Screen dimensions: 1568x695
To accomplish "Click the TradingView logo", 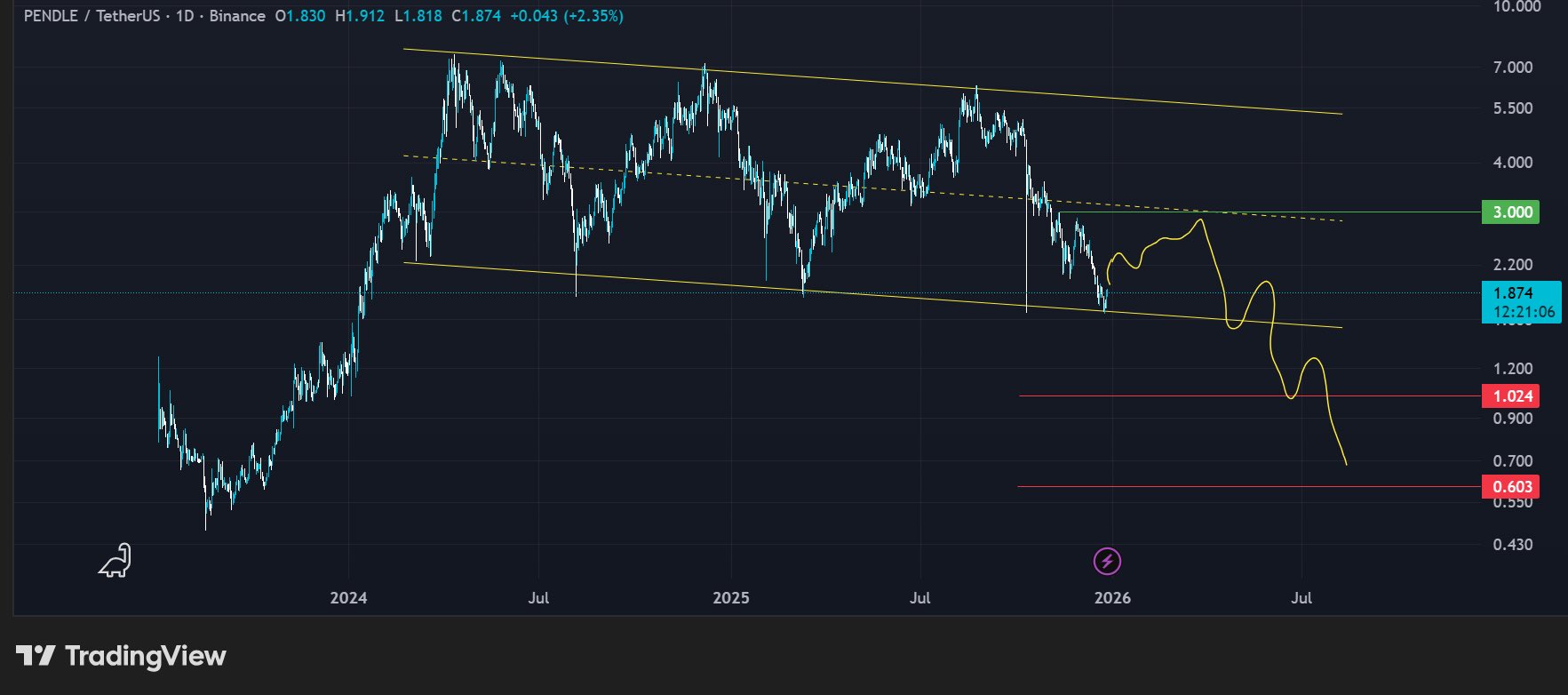I will tap(122, 656).
